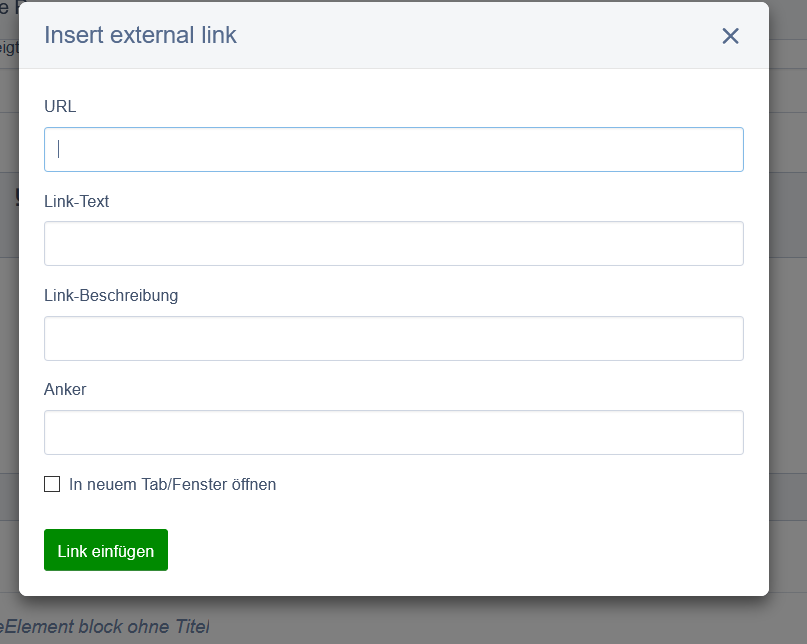Click the URL label above the first field

pyautogui.click(x=60, y=107)
